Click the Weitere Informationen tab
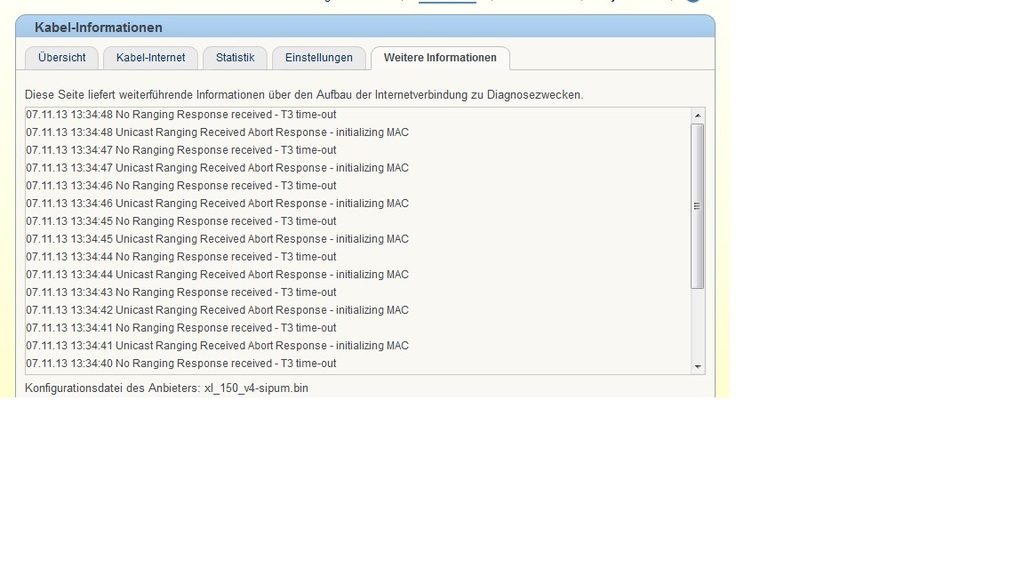 440,58
